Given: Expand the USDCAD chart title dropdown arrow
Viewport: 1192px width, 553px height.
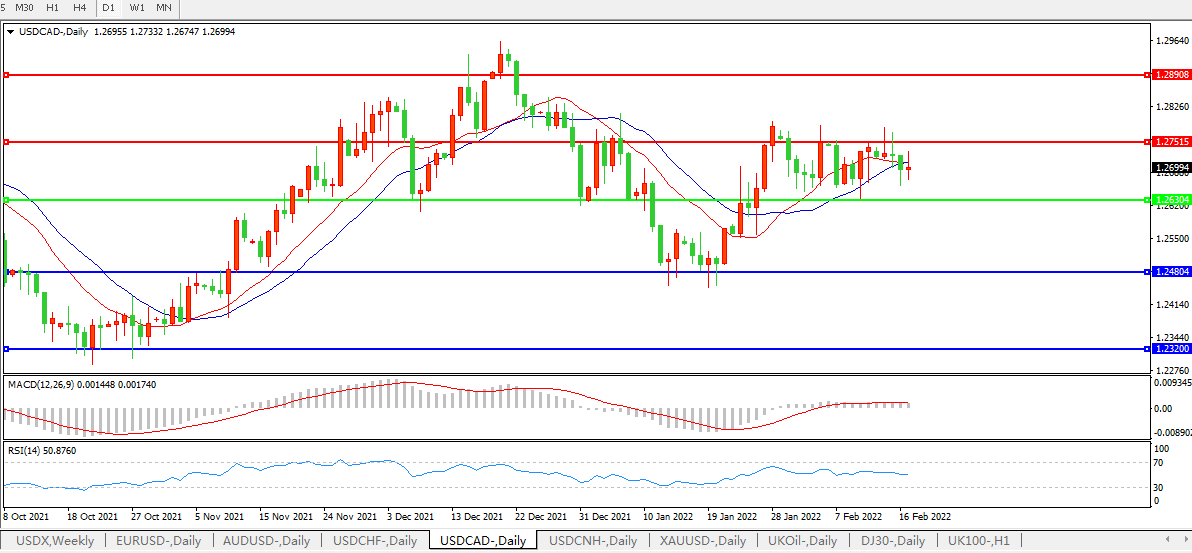Looking at the screenshot, I should point(10,32).
